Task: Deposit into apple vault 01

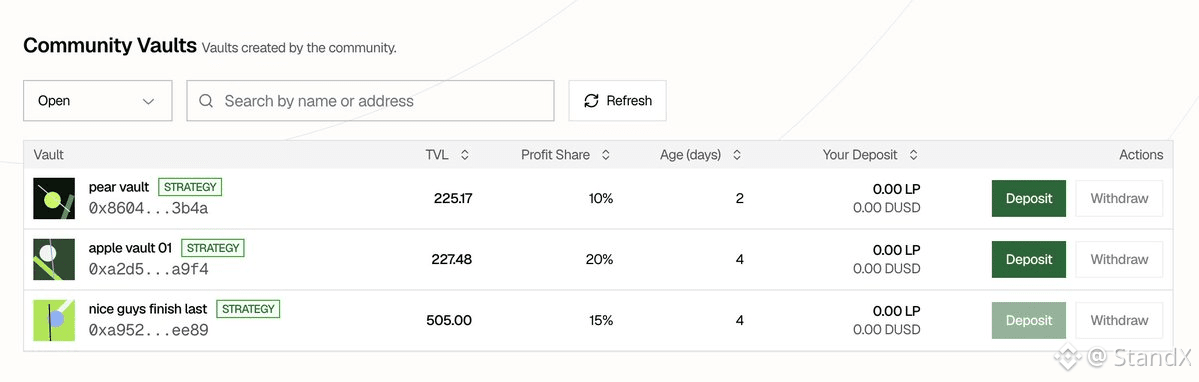Action: pos(1028,260)
